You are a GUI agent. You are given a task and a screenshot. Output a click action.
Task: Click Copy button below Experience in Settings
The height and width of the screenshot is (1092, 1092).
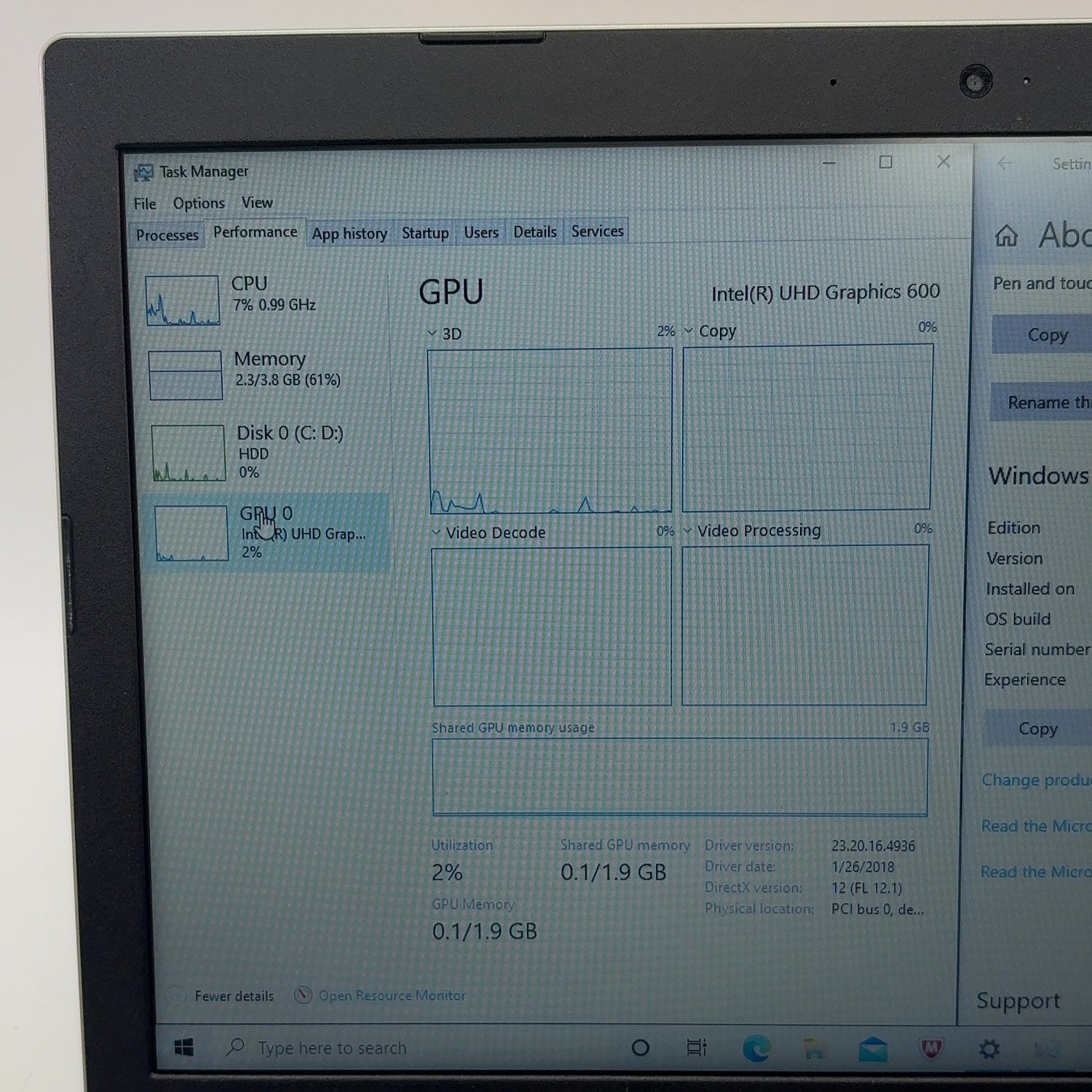click(1037, 729)
